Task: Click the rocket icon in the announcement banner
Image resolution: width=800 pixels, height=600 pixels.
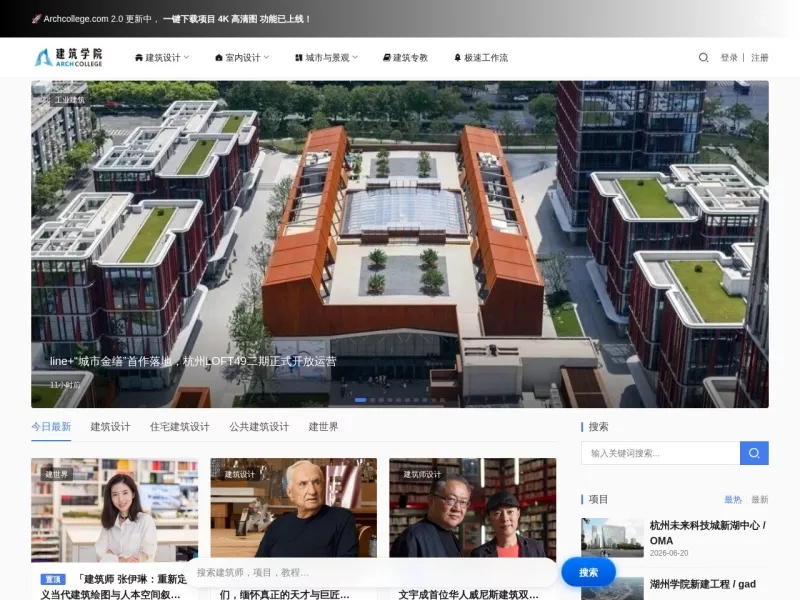Action: point(36,19)
